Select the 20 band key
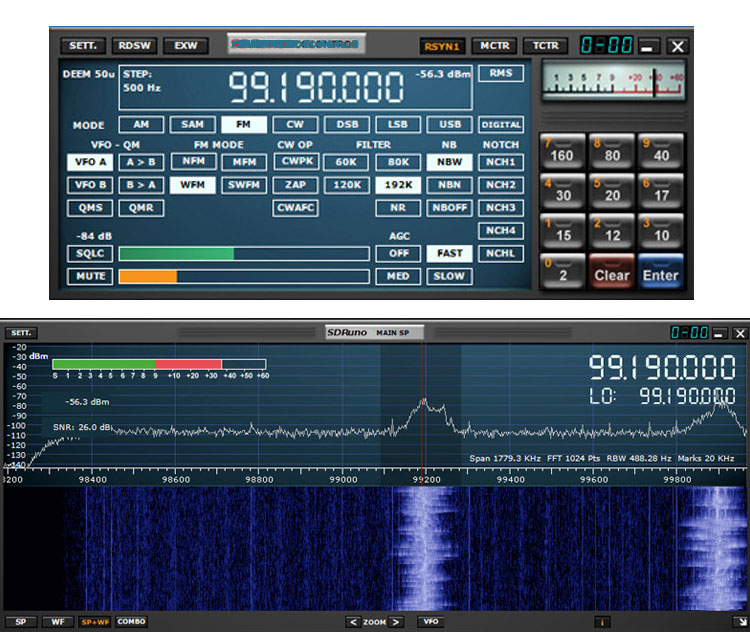Image resolution: width=750 pixels, height=632 pixels. point(611,192)
